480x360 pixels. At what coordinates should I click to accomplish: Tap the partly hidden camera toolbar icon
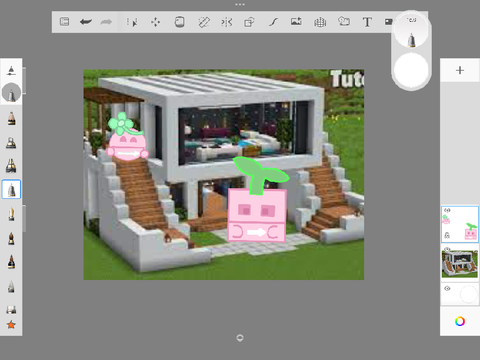pyautogui.click(x=388, y=22)
